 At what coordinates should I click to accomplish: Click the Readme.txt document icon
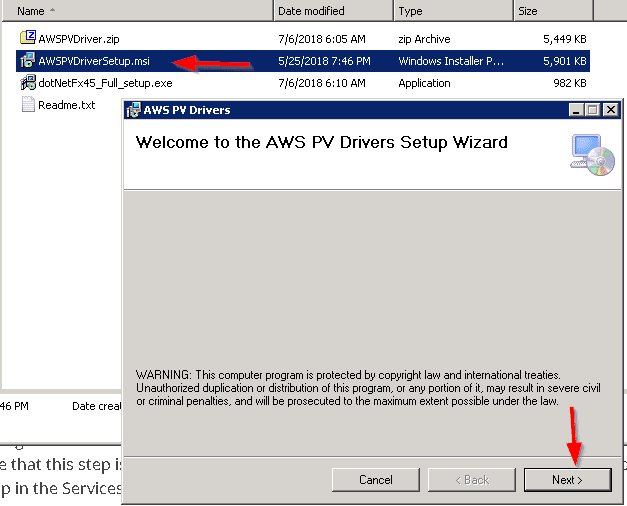[x=28, y=104]
